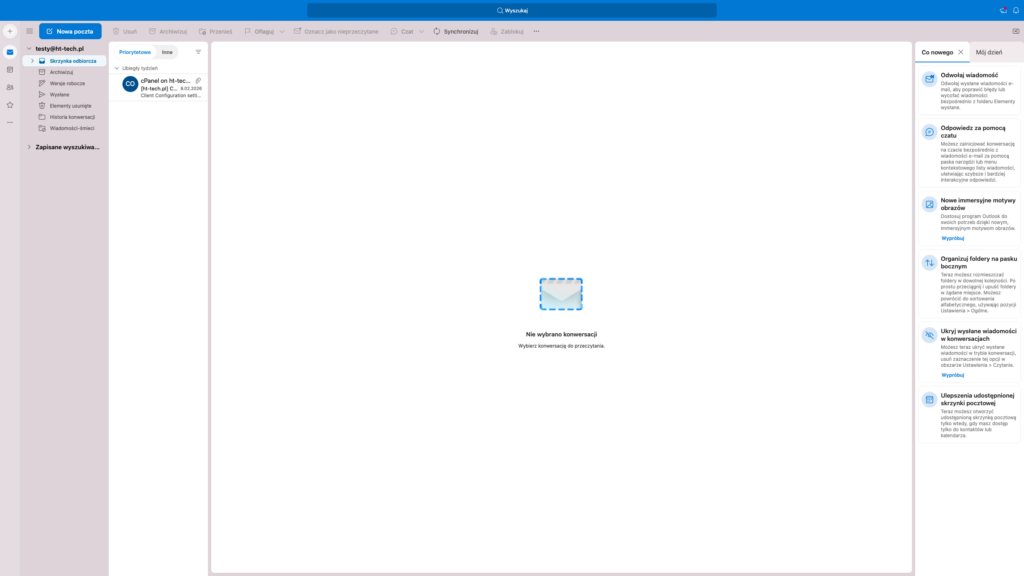Click the Nie wybrano konwersacji text
This screenshot has width=1024, height=576.
click(561, 334)
